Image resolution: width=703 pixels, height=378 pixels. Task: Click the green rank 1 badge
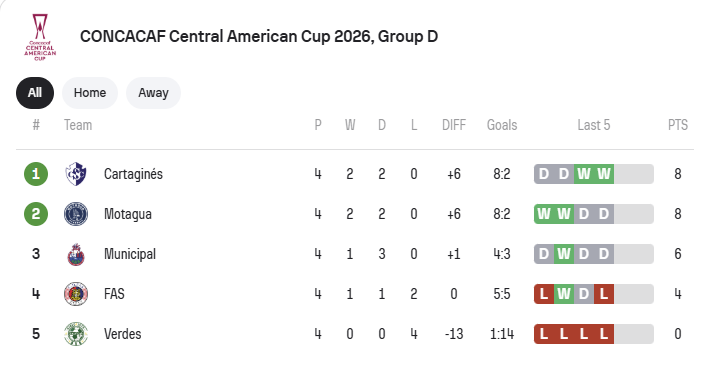tap(36, 174)
